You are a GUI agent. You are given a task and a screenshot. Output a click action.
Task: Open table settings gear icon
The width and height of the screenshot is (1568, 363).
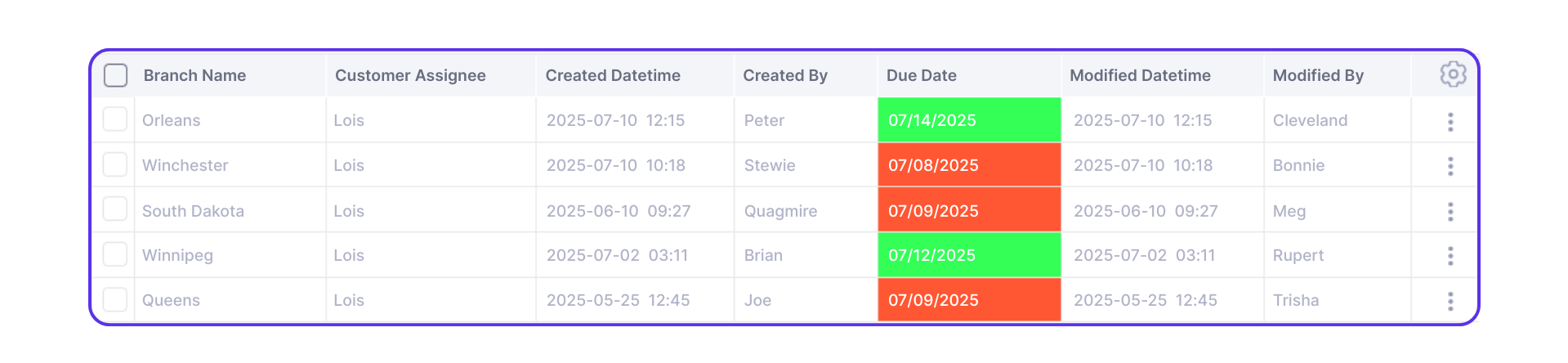[1452, 74]
